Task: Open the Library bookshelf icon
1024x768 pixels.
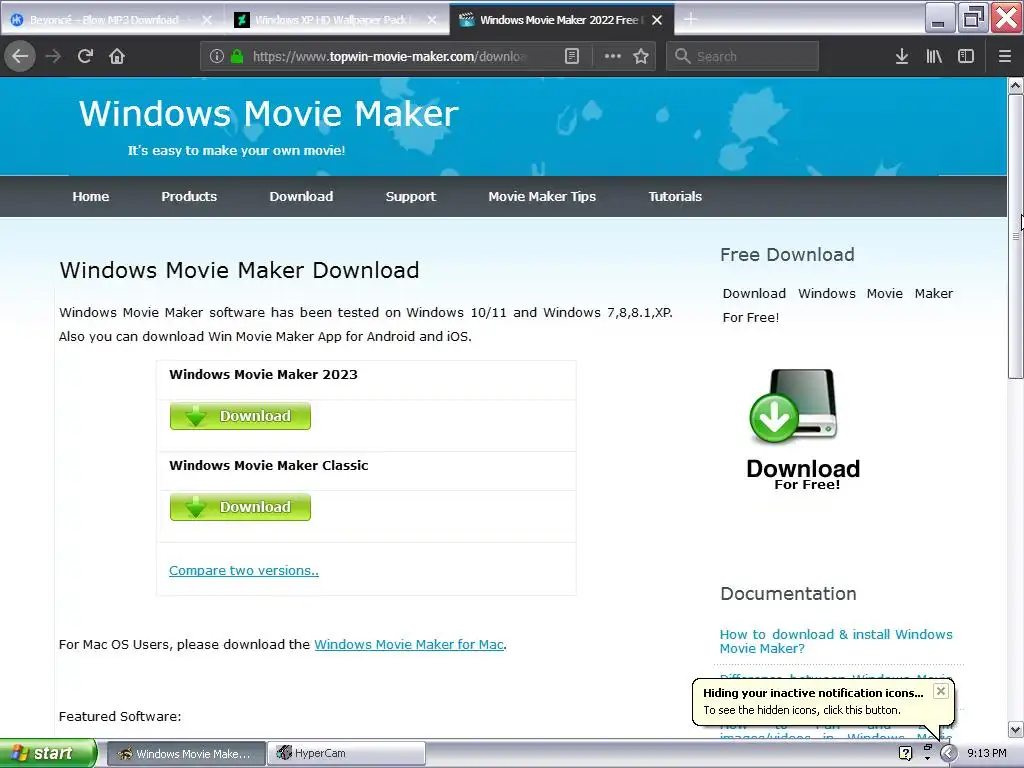Action: (934, 56)
